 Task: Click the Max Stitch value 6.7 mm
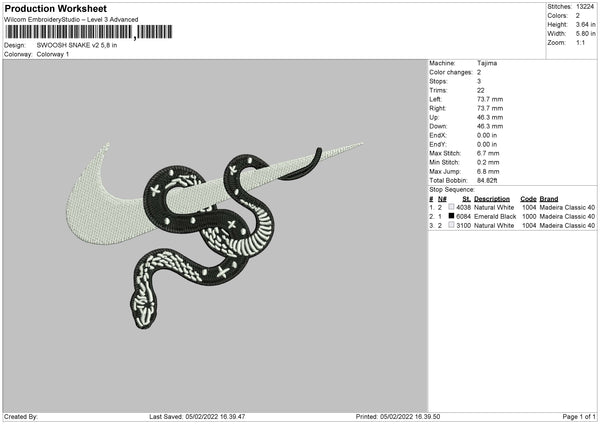click(488, 153)
